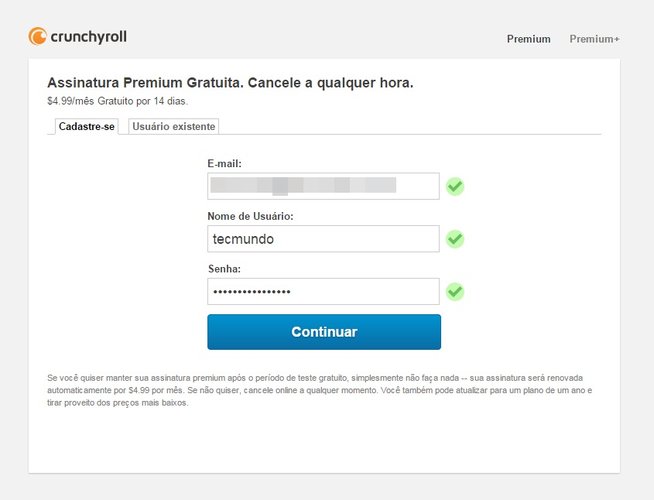Click the crunchyroll wordmark text
The height and width of the screenshot is (500, 654).
pos(88,37)
